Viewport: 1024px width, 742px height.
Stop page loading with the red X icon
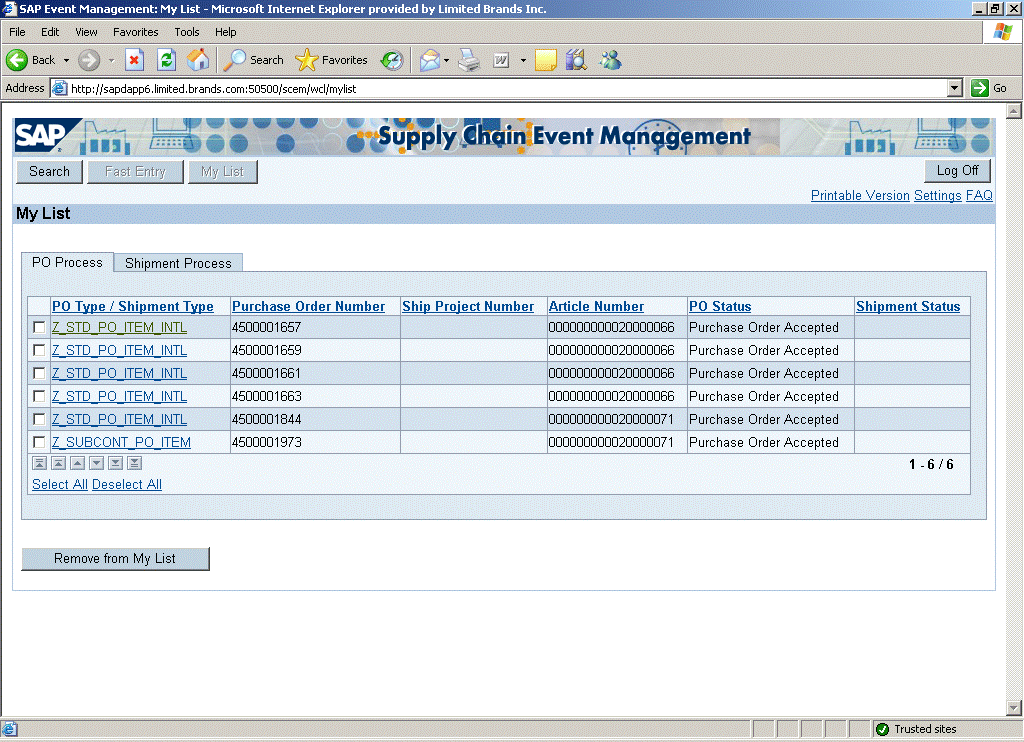click(135, 60)
